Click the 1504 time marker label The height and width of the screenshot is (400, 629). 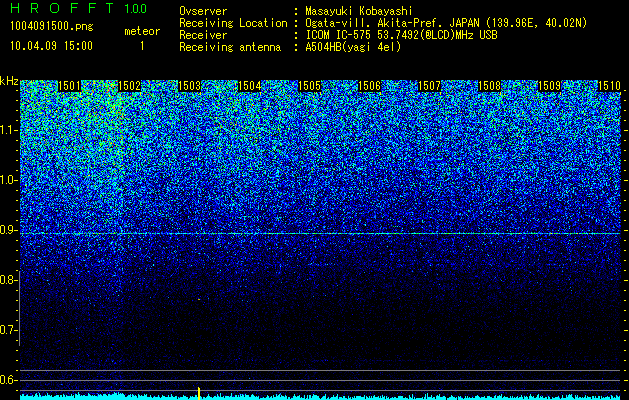coord(250,86)
